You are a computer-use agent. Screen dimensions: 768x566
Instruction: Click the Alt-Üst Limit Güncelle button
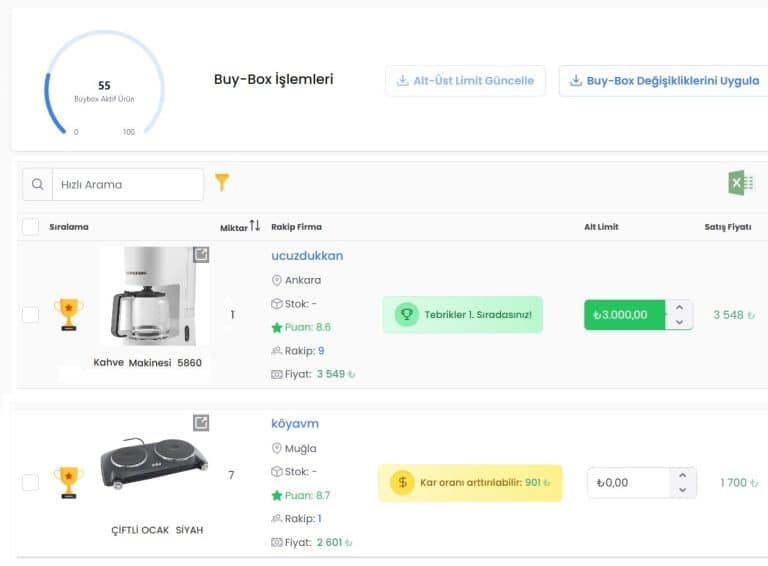pyautogui.click(x=465, y=81)
